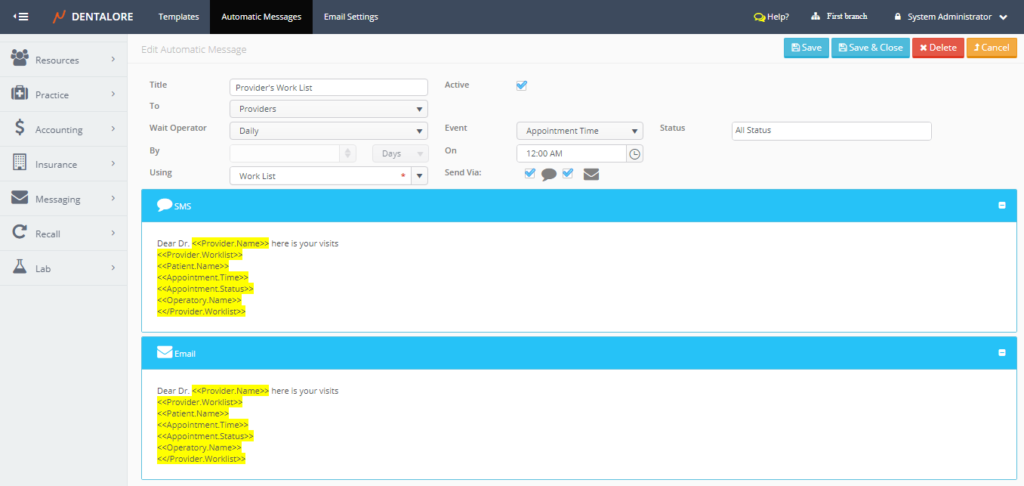
Task: Open the To recipients dropdown
Action: coord(328,109)
